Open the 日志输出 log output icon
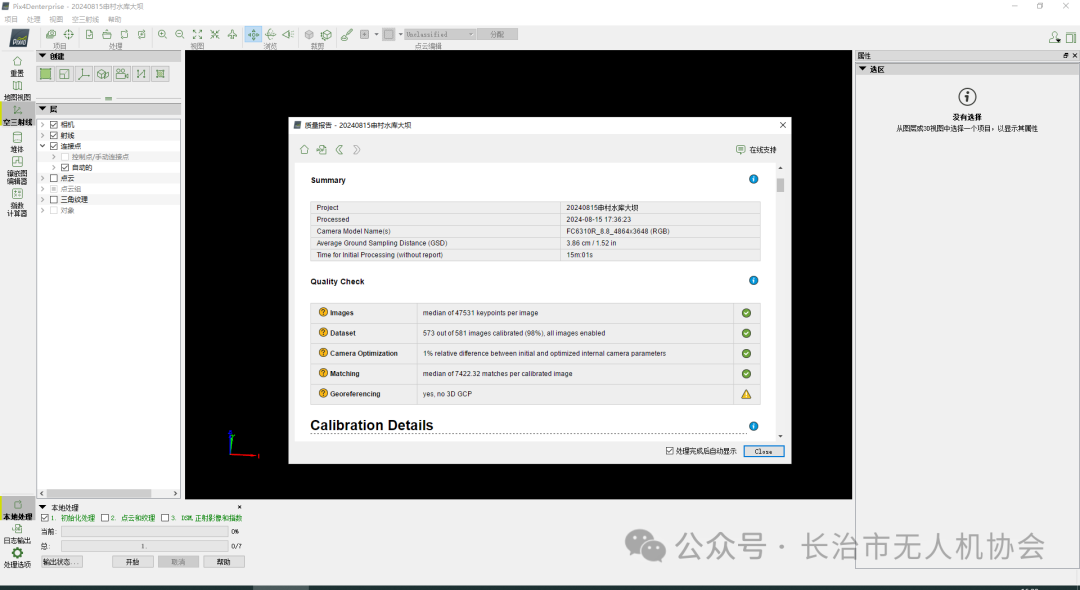Viewport: 1080px width, 590px height. [17, 534]
